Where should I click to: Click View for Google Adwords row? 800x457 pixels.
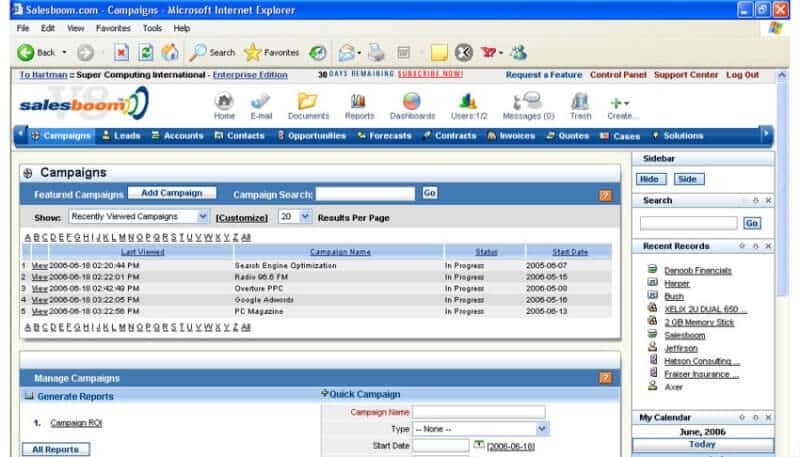39,300
